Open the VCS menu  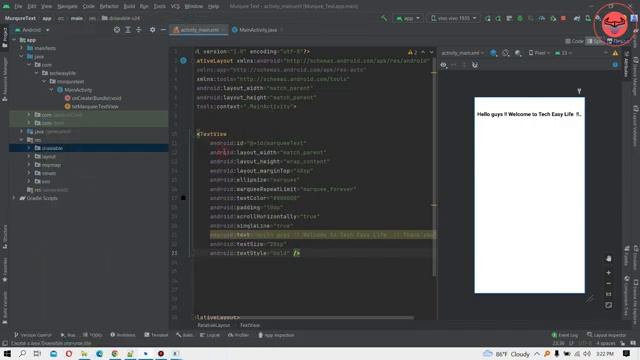(x=175, y=6)
